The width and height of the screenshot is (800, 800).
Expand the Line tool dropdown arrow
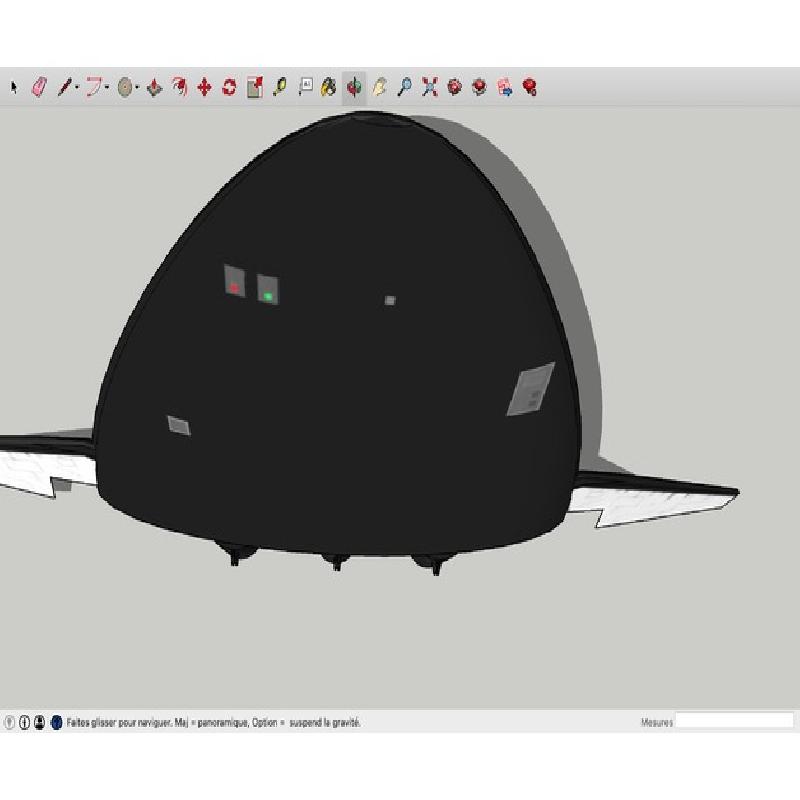click(x=77, y=88)
